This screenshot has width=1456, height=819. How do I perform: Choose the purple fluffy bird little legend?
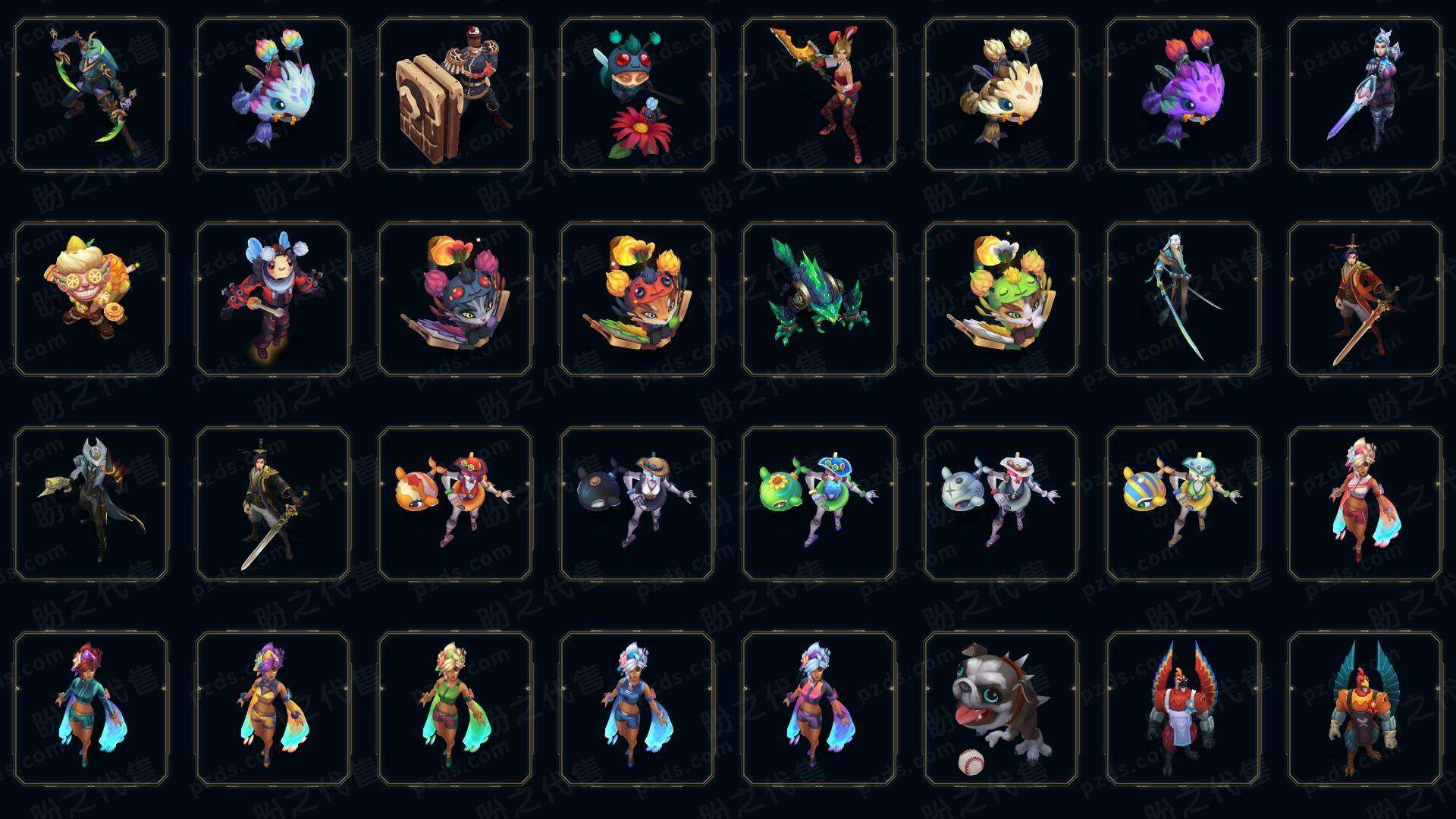click(x=1183, y=95)
